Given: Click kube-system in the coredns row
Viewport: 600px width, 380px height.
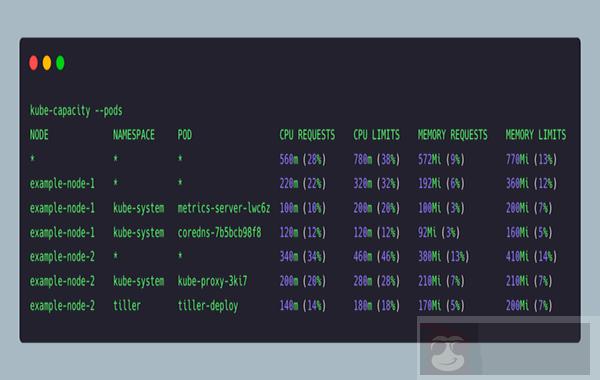Looking at the screenshot, I should [x=139, y=232].
